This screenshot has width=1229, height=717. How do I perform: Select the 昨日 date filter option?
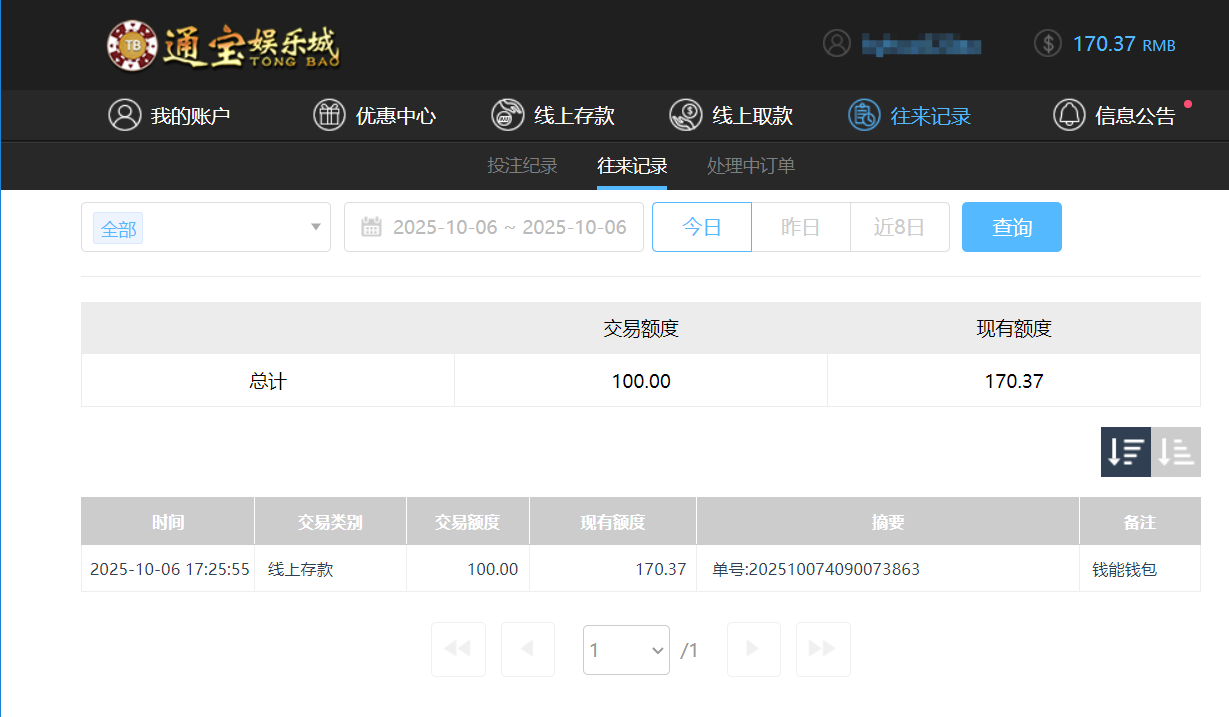pos(800,227)
